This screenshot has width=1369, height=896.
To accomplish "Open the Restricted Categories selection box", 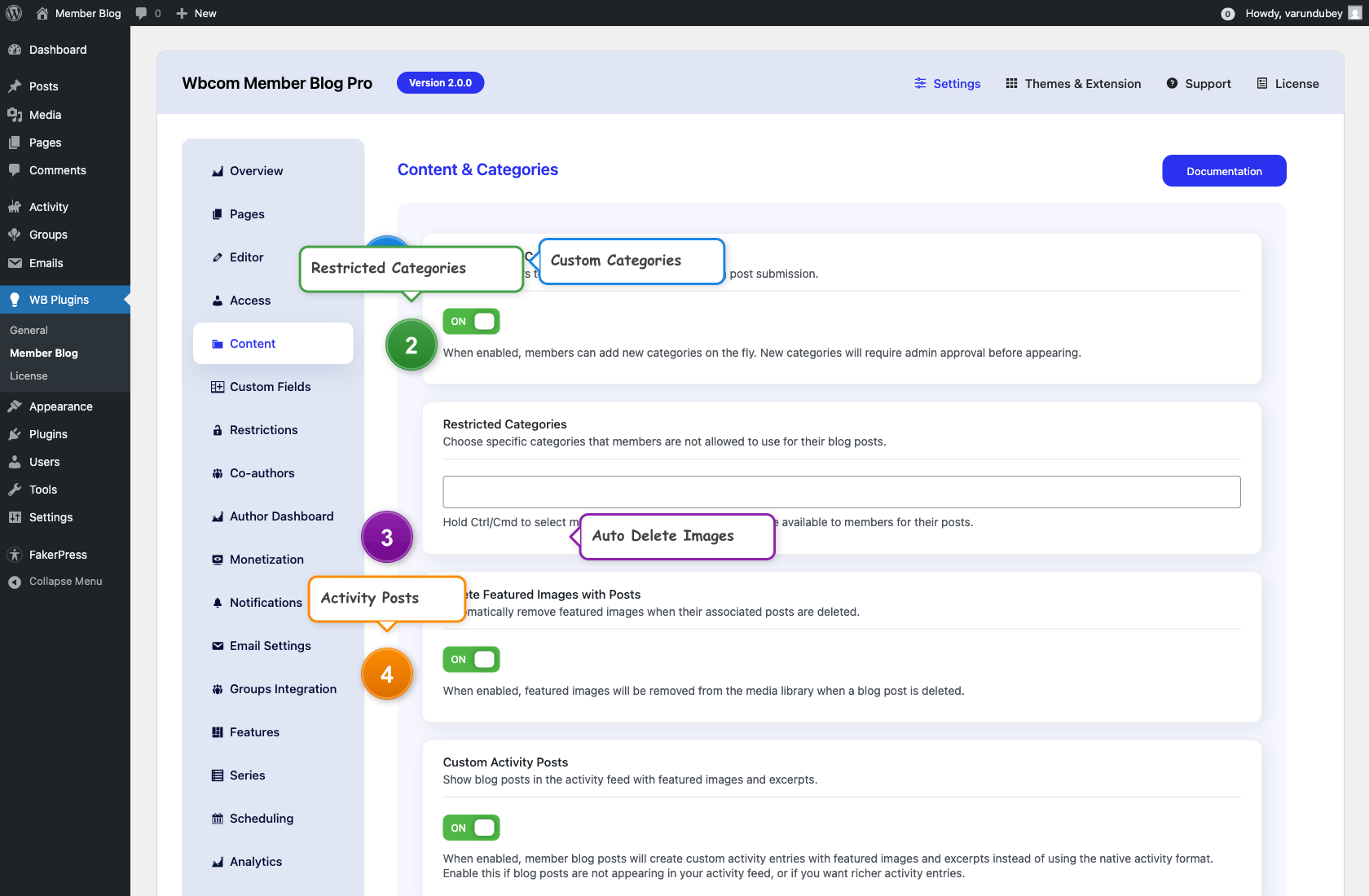I will [x=841, y=491].
